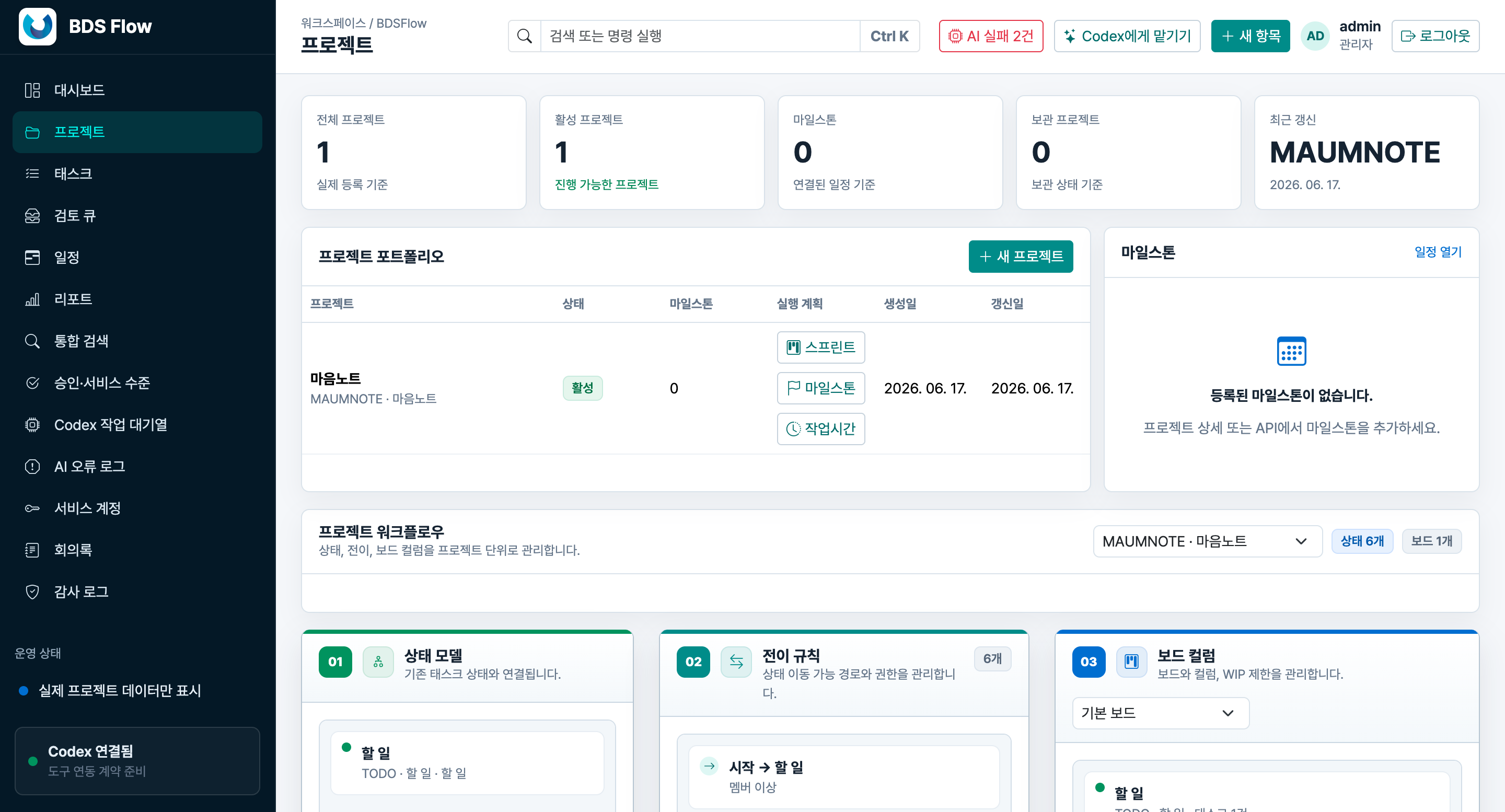Click the alert icon beside AI 오류 로그
The height and width of the screenshot is (812, 1505).
click(x=32, y=466)
